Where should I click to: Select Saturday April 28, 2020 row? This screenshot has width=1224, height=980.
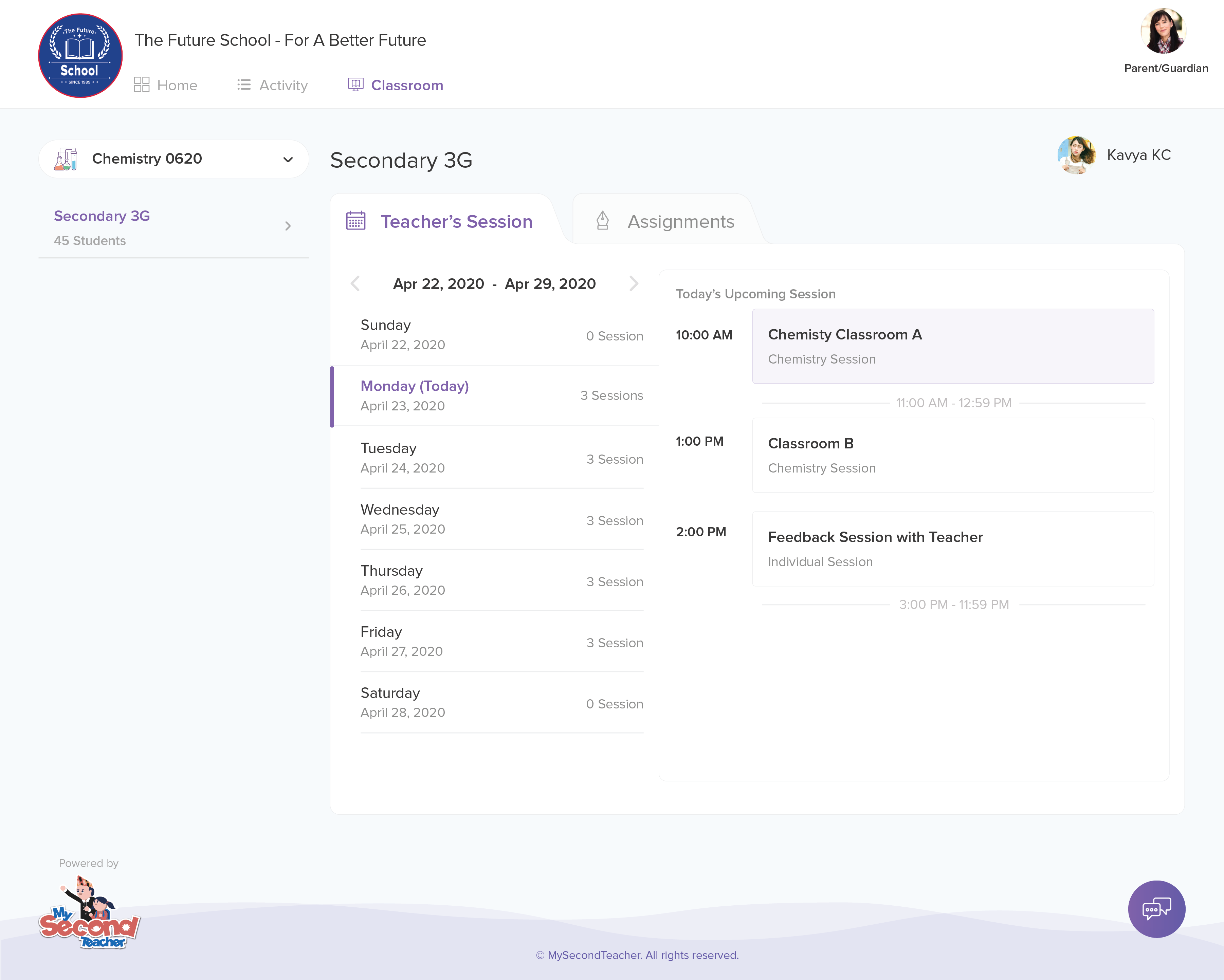pos(502,703)
